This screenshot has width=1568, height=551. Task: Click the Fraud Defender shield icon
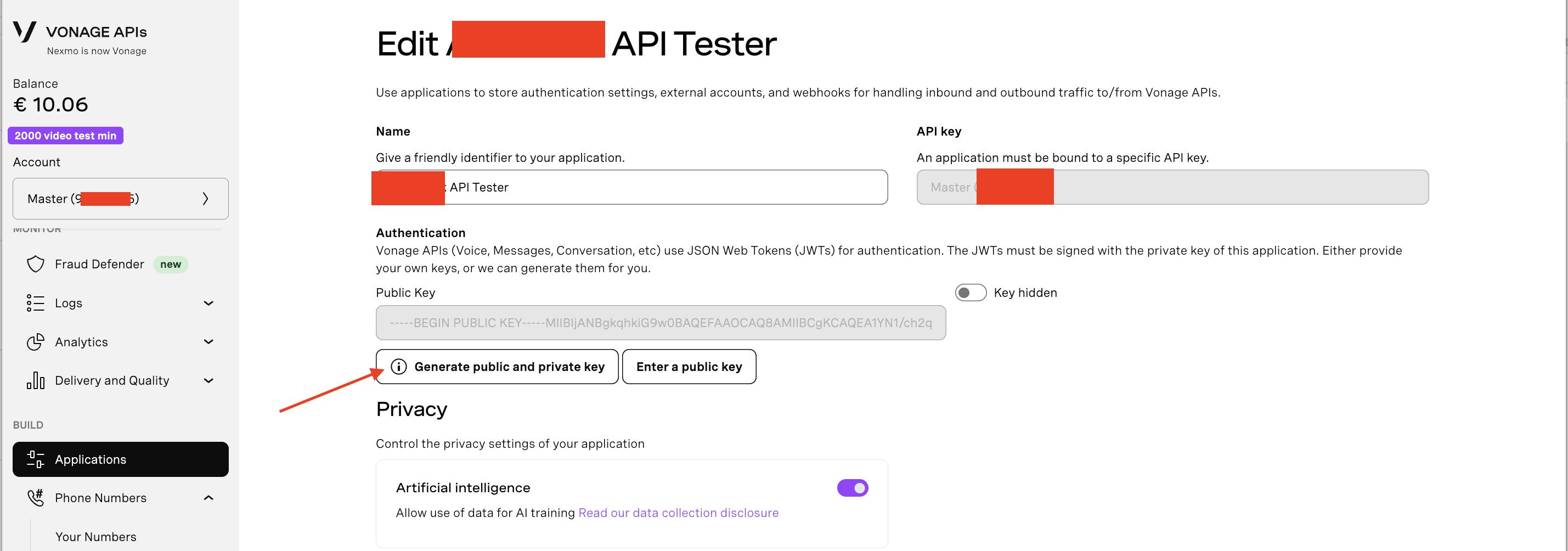35,264
